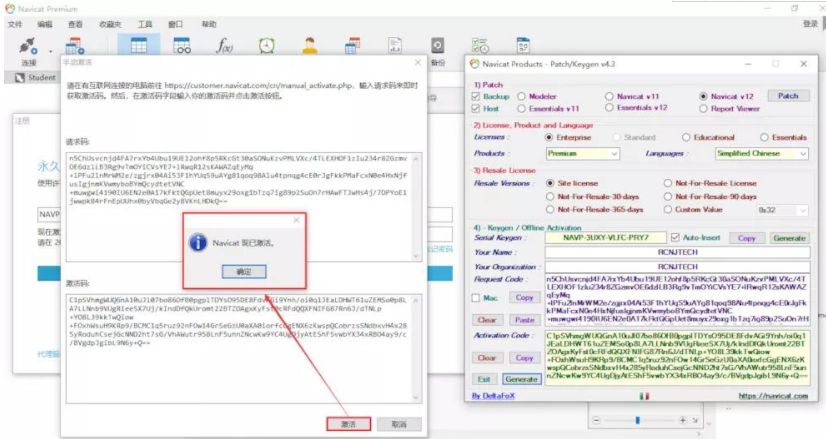Toggle the Auto-Insert checkbox

tap(675, 238)
